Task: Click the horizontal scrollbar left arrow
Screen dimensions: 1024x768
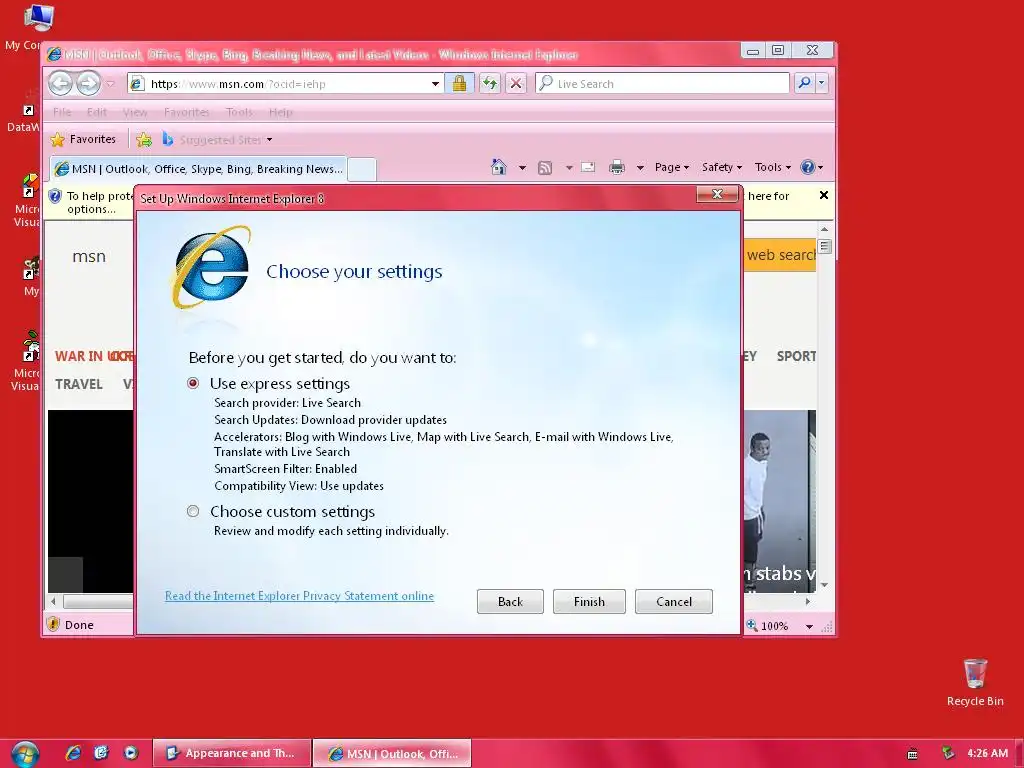Action: [54, 601]
